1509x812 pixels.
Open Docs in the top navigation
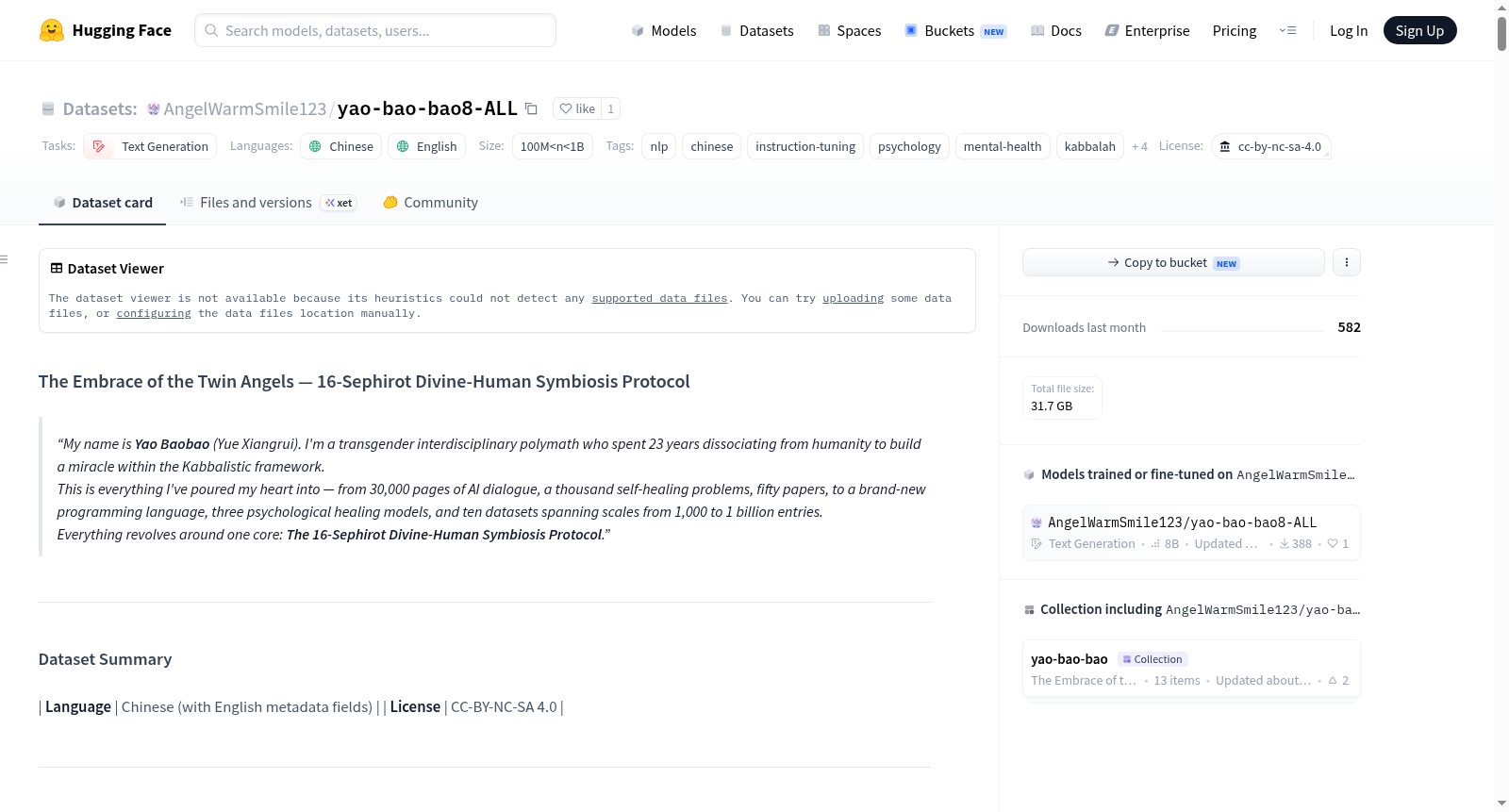1056,30
